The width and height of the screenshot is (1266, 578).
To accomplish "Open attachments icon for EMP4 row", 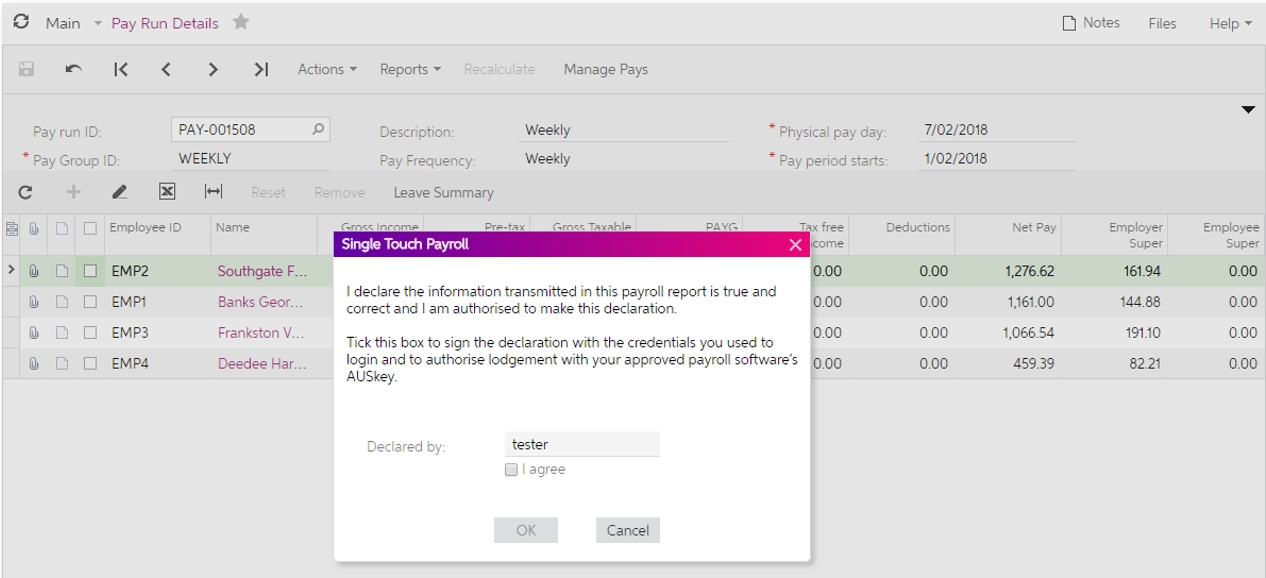I will [x=33, y=364].
